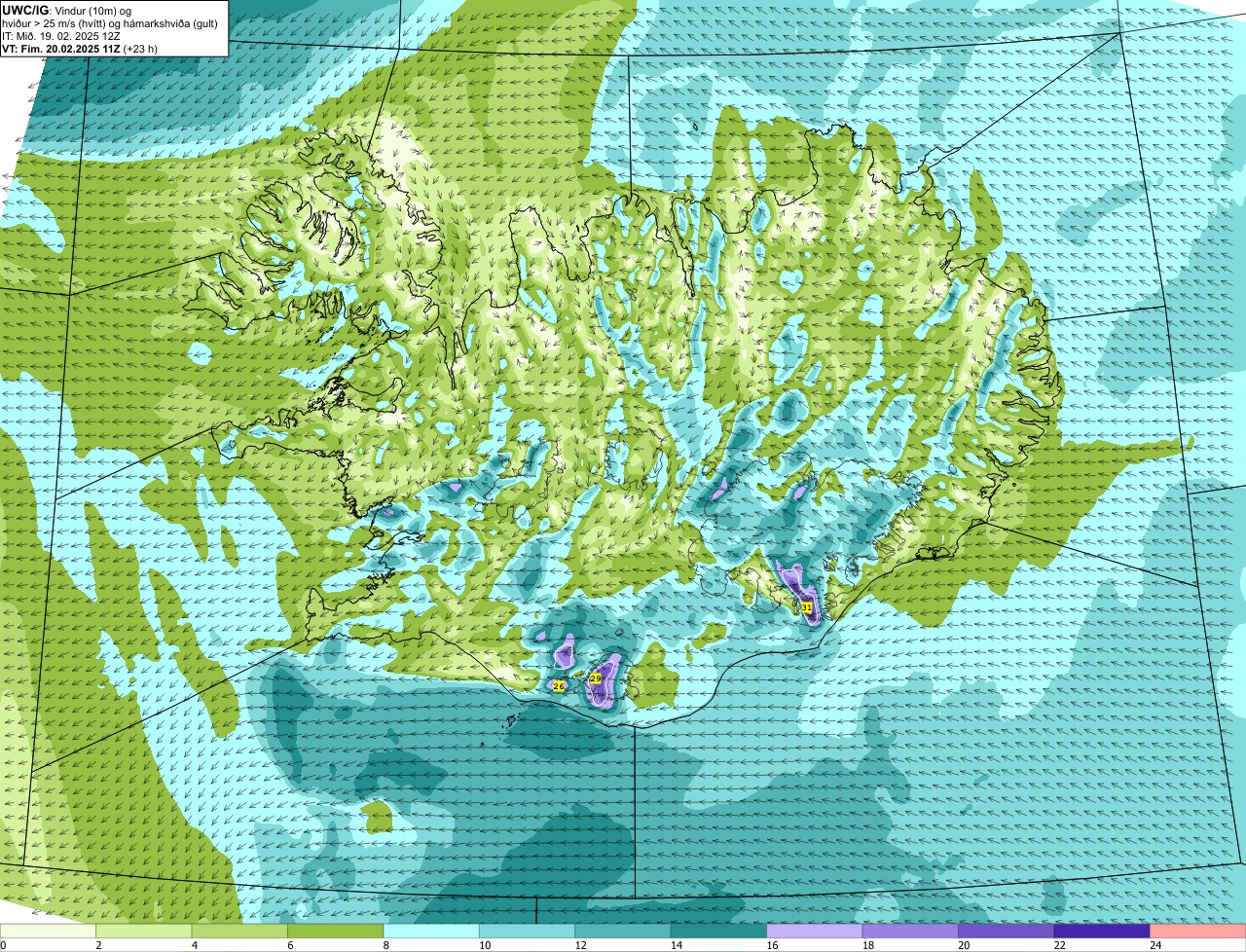The height and width of the screenshot is (952, 1246).
Task: Click the legend value 8
Action: pos(385,945)
